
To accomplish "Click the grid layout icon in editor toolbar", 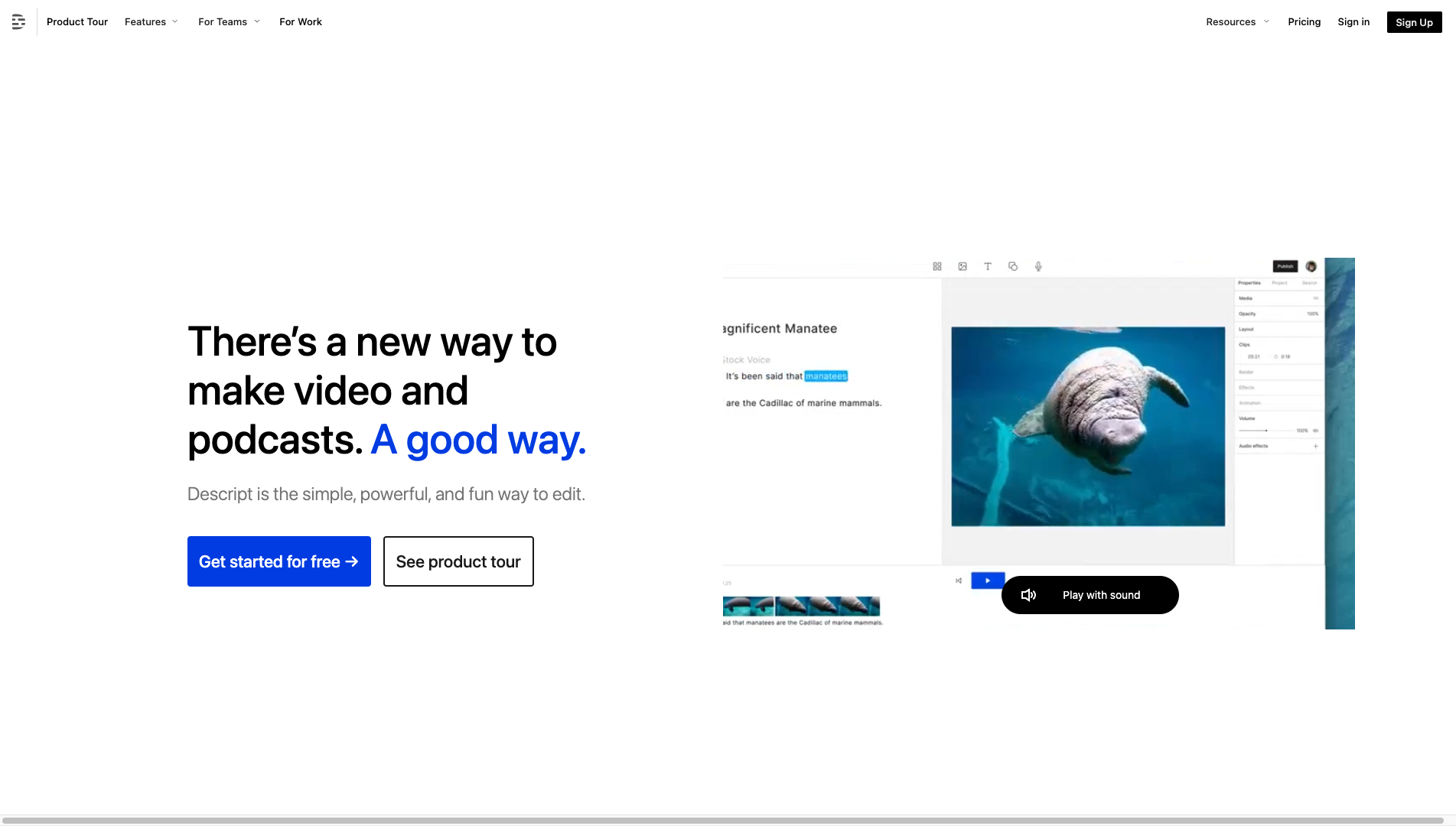I will pos(937,267).
